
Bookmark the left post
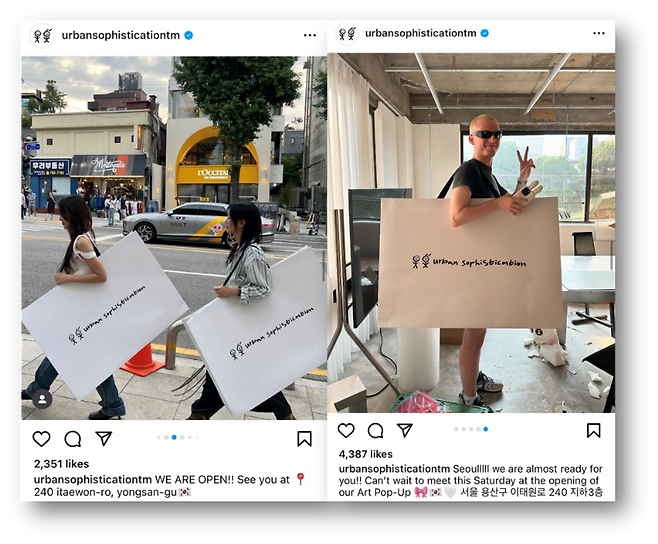304,439
